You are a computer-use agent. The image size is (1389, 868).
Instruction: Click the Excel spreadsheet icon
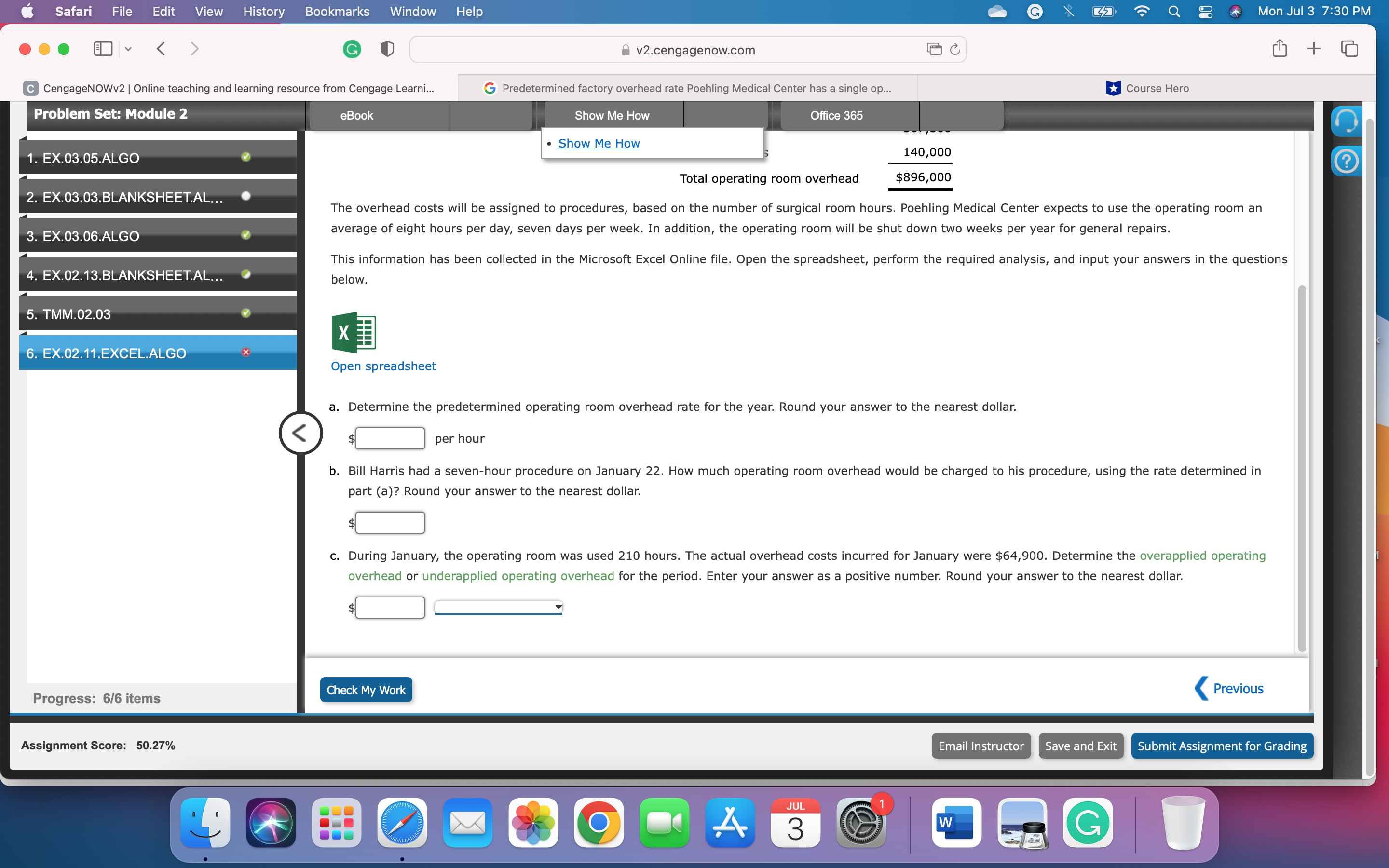coord(354,332)
